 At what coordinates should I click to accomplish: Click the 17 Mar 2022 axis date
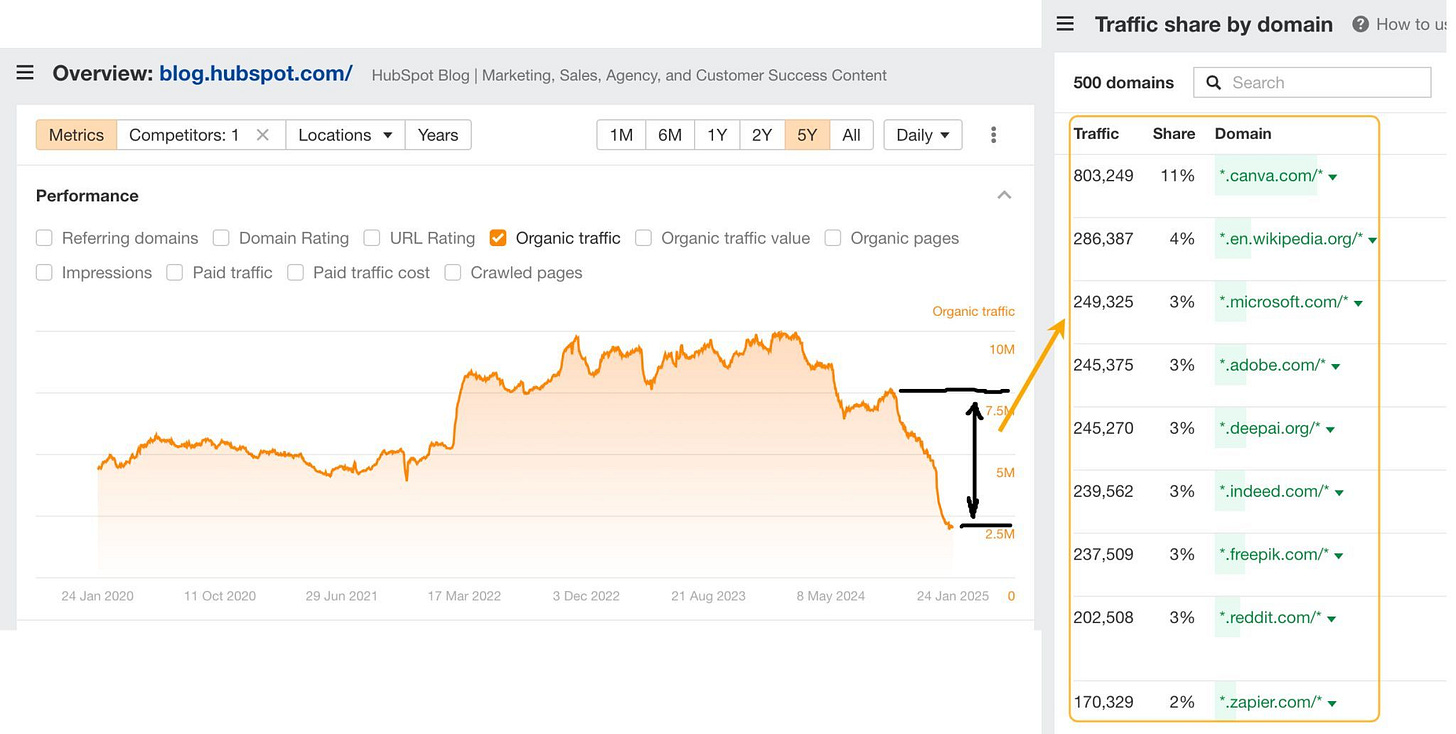(x=464, y=596)
